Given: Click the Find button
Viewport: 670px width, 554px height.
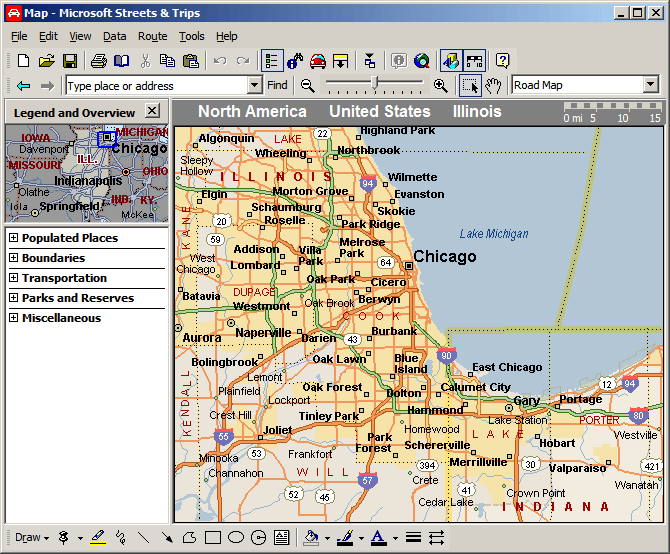Looking at the screenshot, I should click(x=277, y=85).
